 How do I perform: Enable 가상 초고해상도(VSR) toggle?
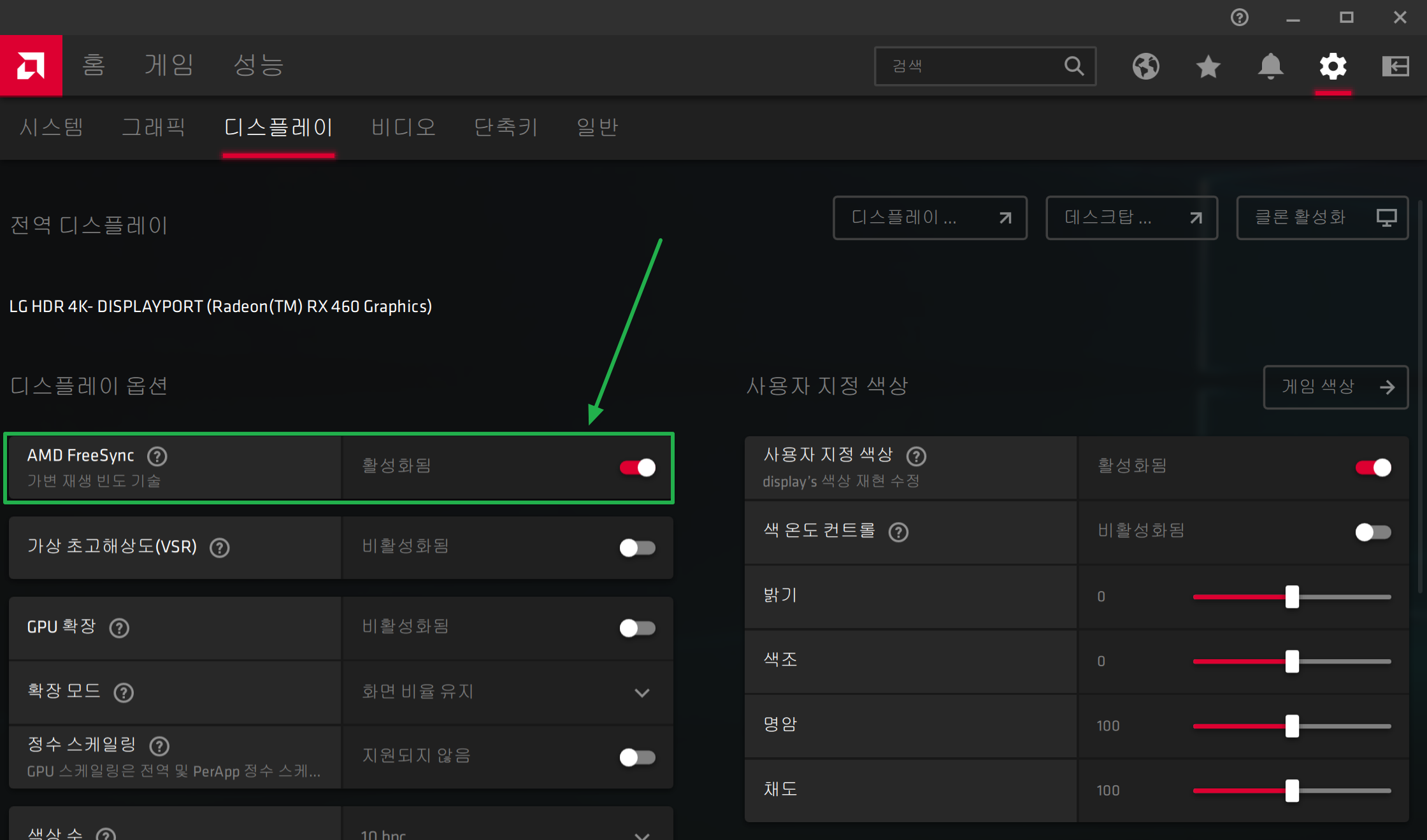pyautogui.click(x=637, y=548)
